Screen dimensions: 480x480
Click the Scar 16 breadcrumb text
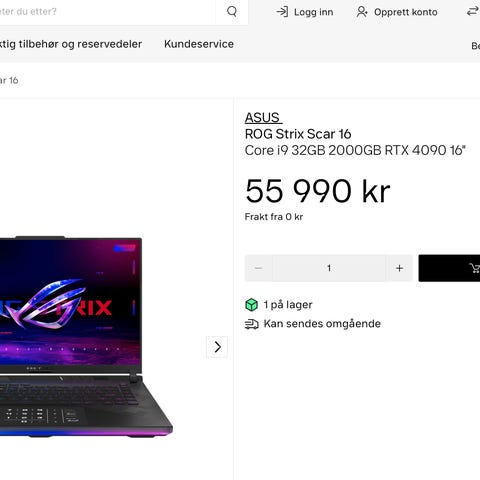point(9,80)
